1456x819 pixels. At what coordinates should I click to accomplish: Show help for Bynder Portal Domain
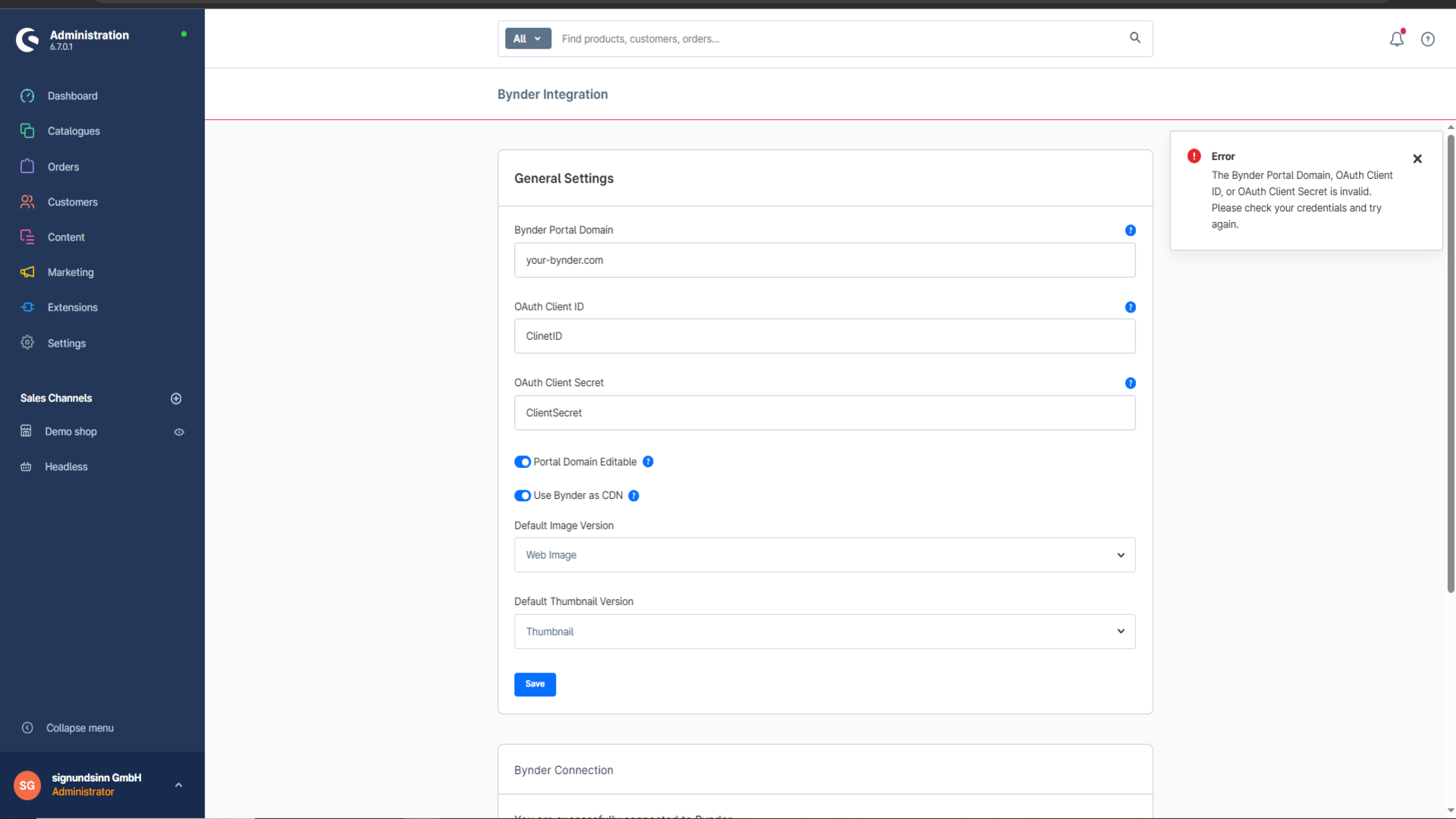pos(1130,231)
